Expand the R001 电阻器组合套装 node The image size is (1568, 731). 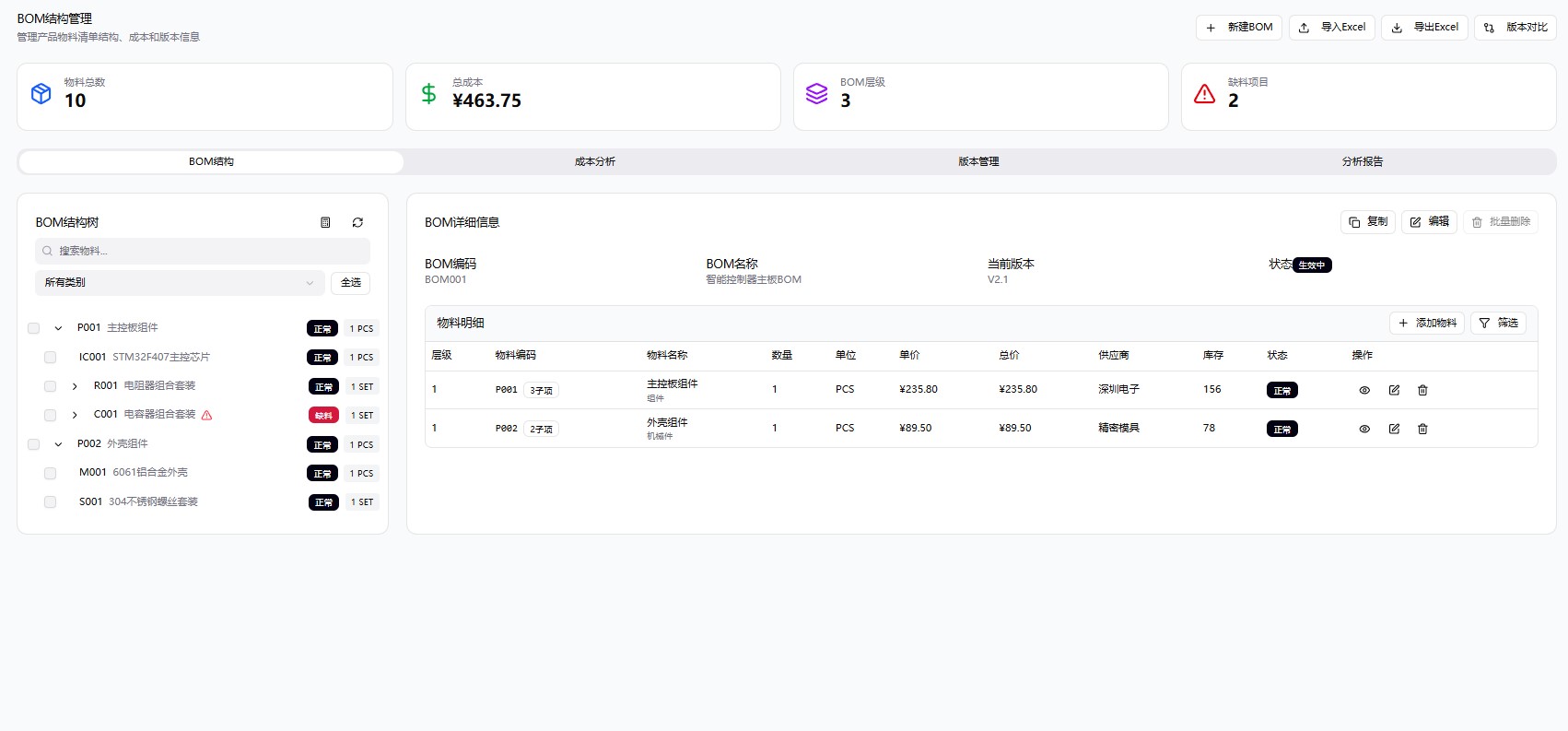[75, 386]
